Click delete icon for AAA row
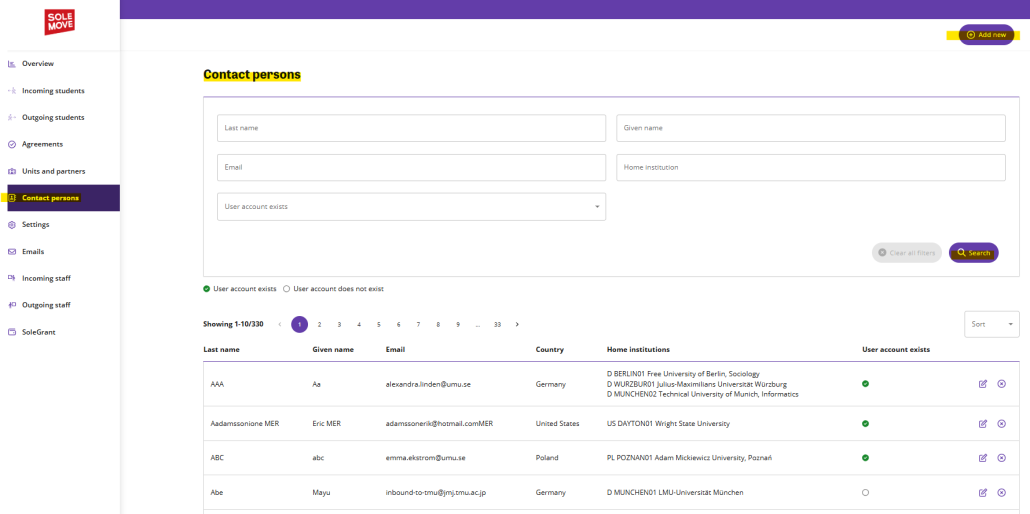 pos(1002,383)
